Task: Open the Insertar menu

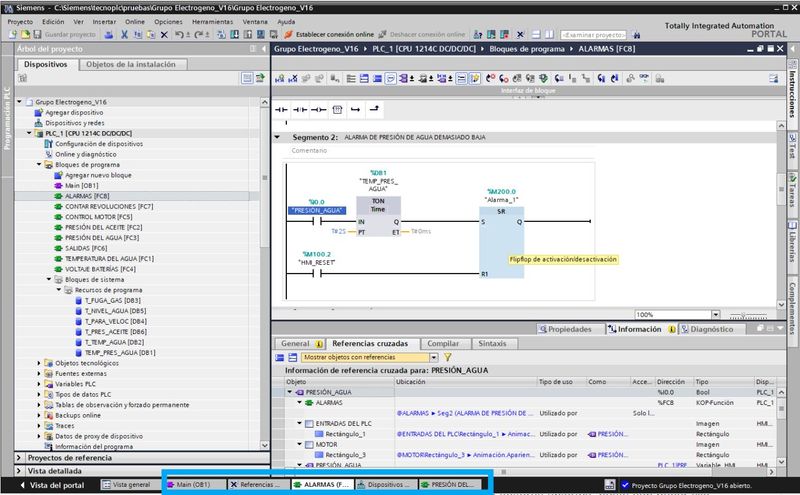Action: pos(104,22)
